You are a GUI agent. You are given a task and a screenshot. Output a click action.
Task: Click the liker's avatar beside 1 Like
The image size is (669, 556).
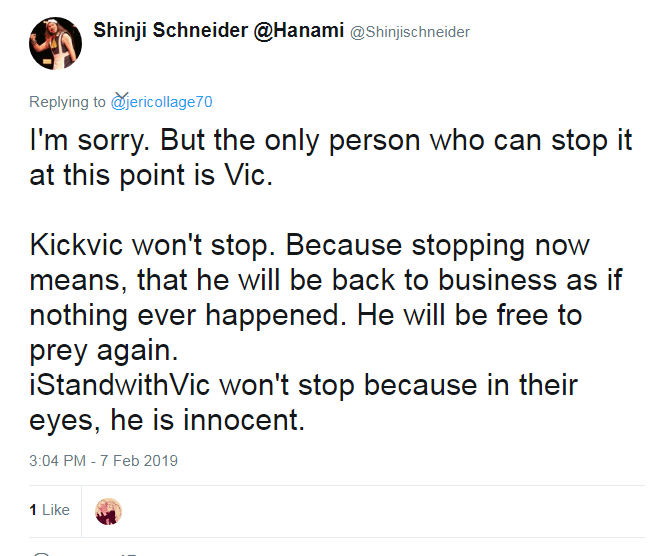tap(108, 511)
